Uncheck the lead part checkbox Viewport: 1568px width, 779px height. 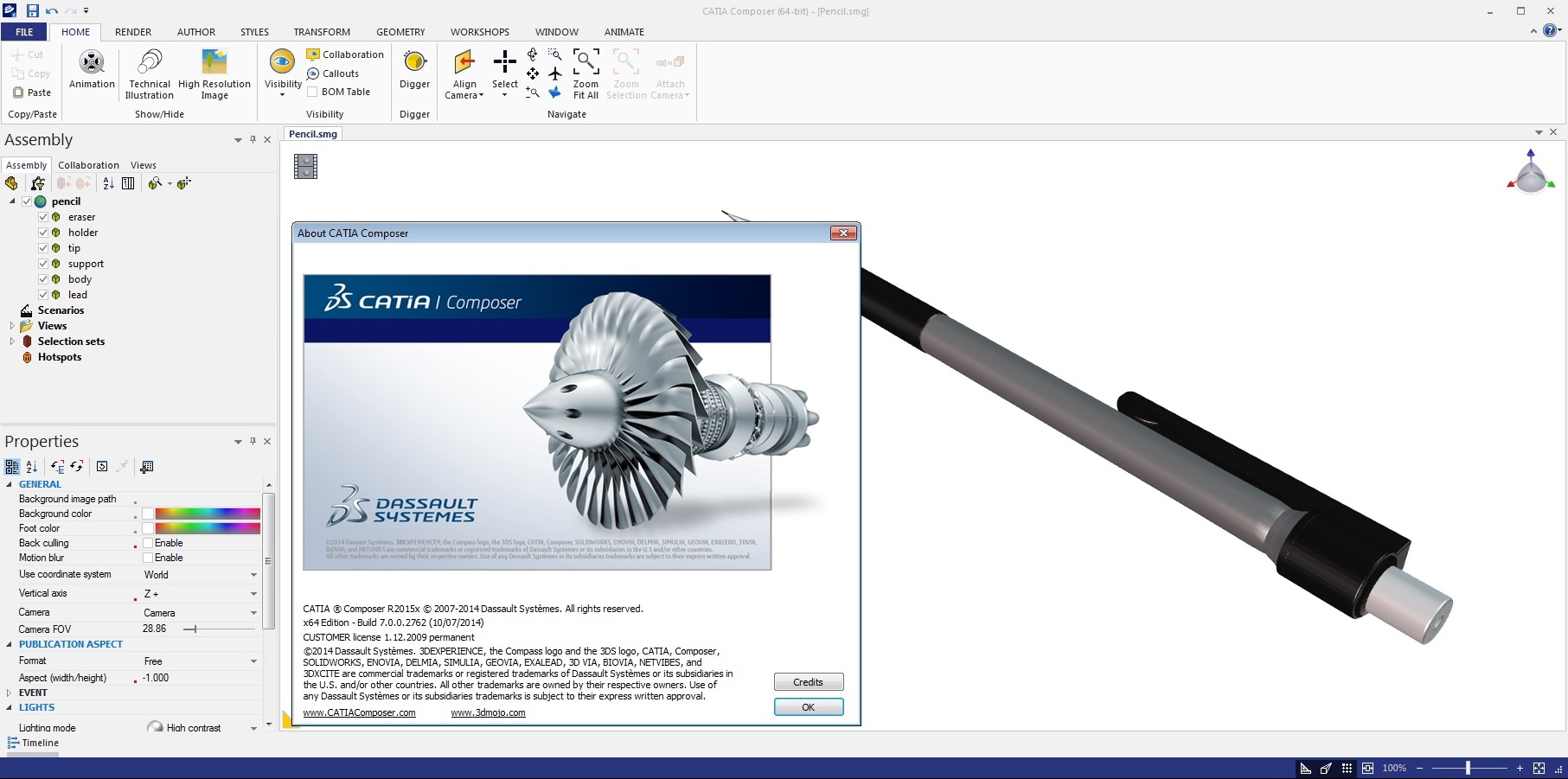43,295
